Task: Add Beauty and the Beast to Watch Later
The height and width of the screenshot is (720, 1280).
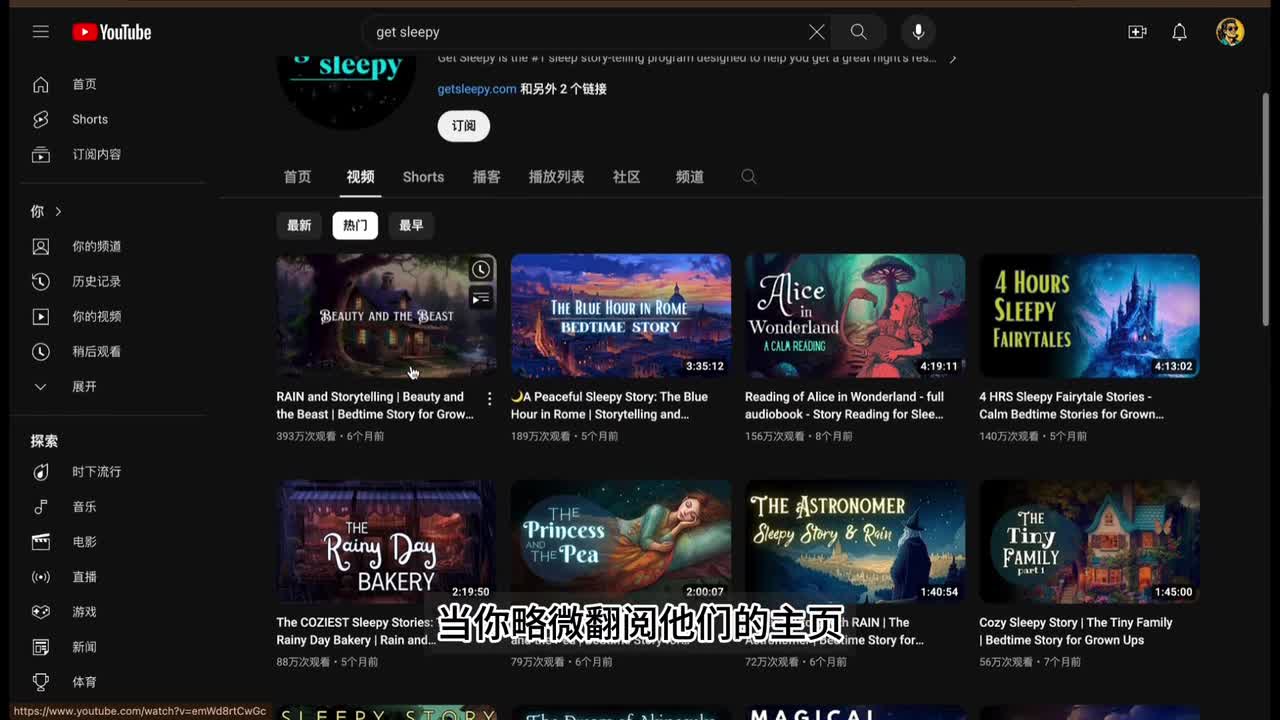Action: click(x=481, y=270)
